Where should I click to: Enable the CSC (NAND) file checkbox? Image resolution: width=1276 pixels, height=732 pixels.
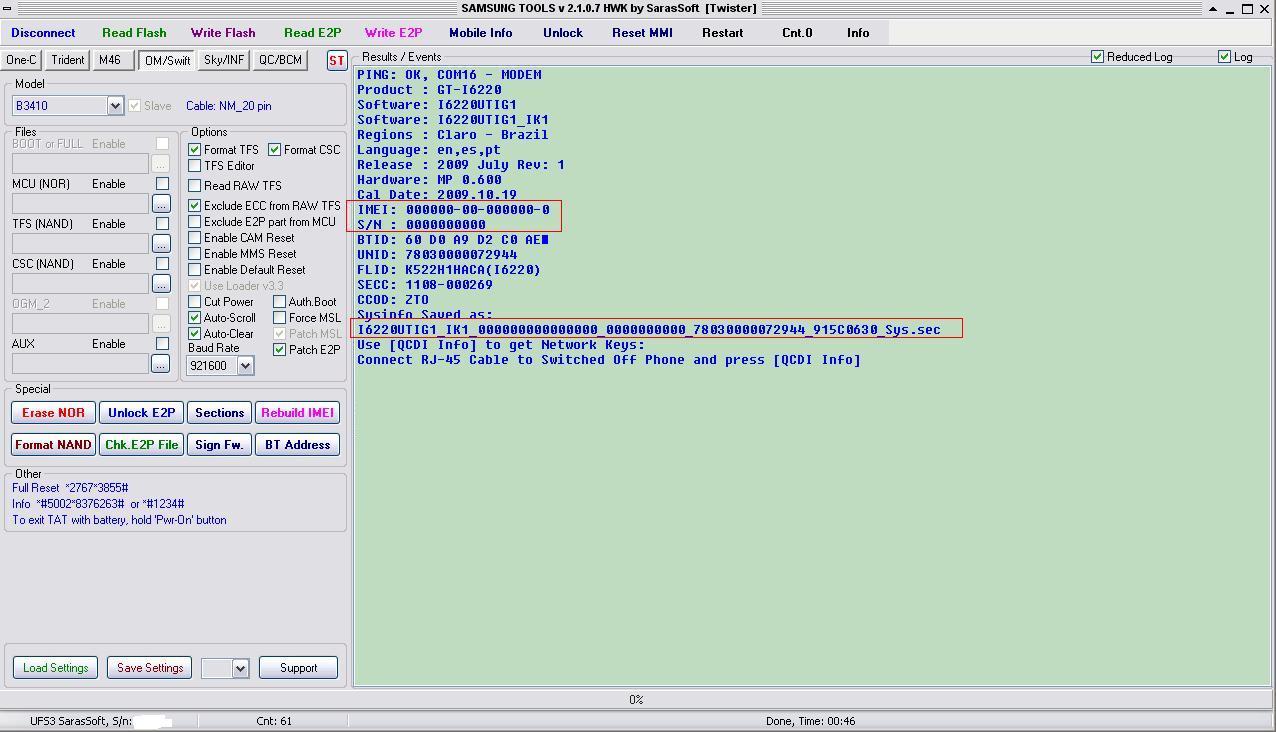coord(162,264)
